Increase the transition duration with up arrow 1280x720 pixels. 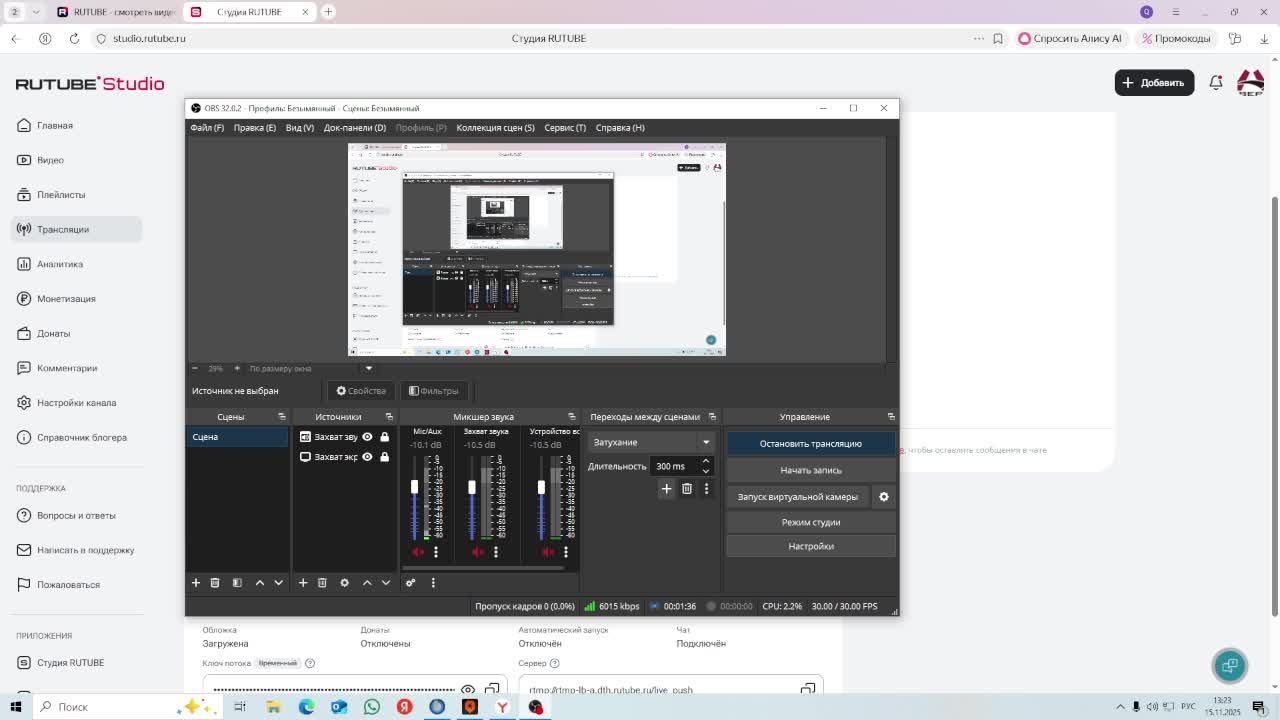[x=705, y=462]
